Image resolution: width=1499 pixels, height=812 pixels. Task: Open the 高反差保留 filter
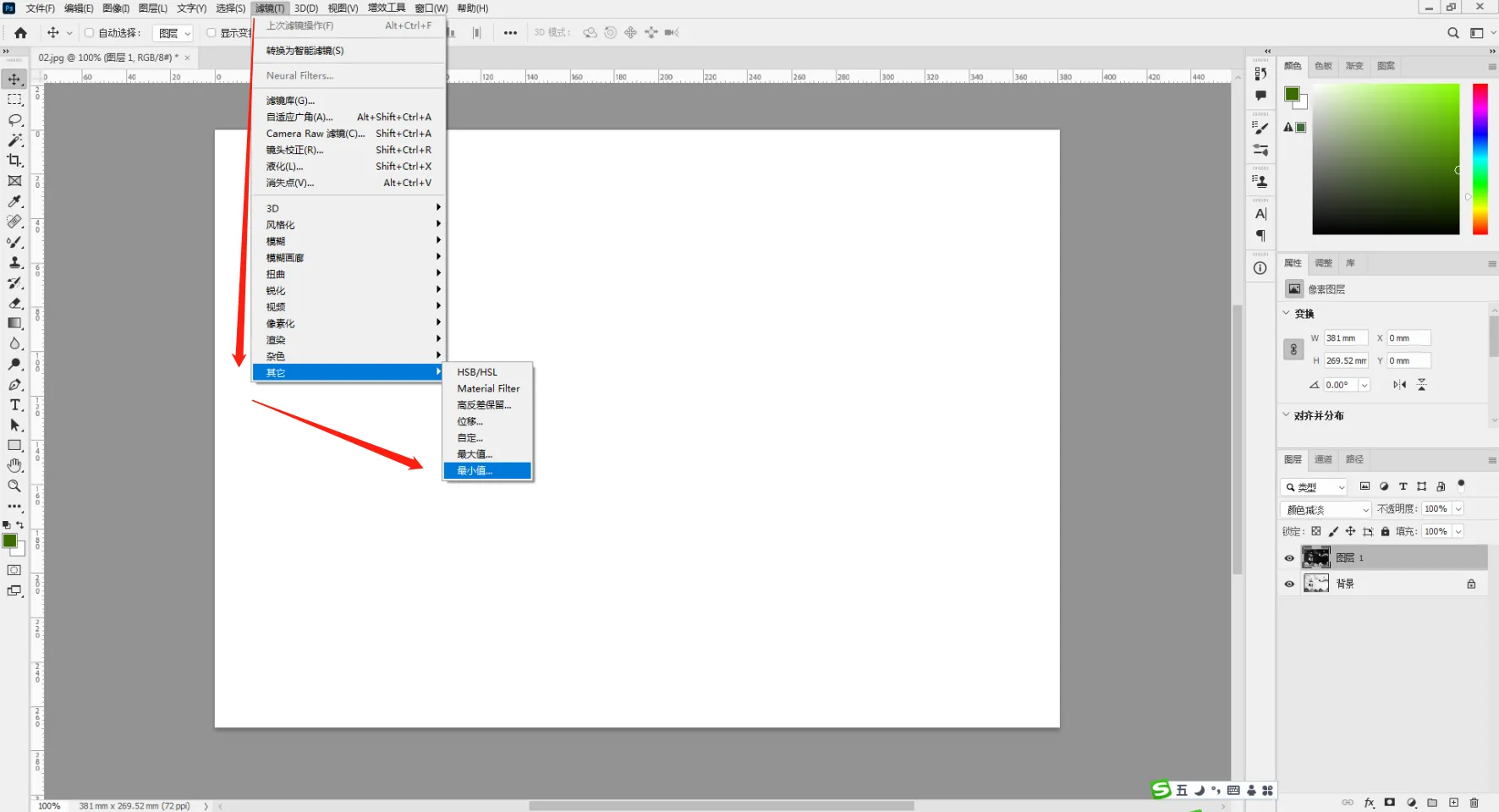tap(484, 405)
